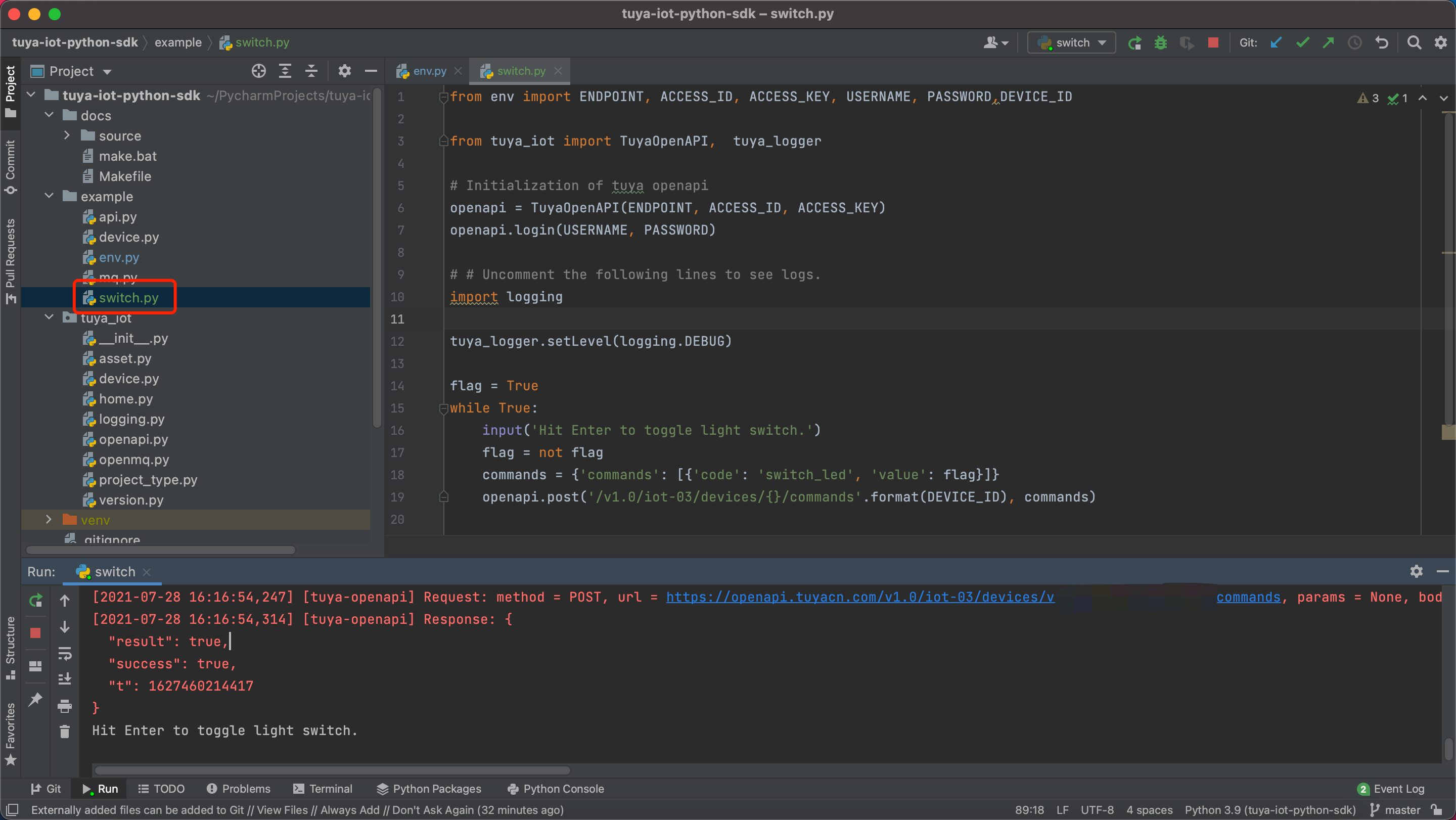
Task: Run switch with coverage
Action: point(1187,42)
